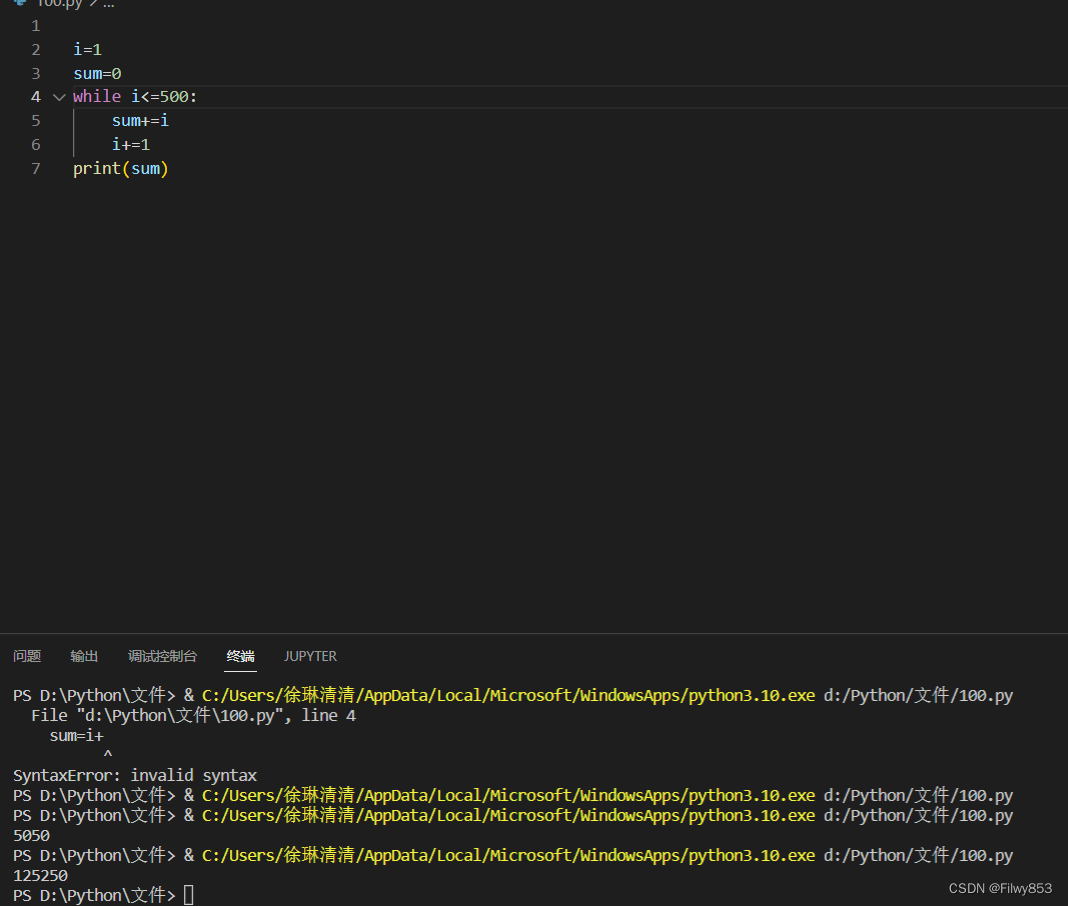Open the JUPYTER panel tab
This screenshot has height=906, width=1068.
(x=310, y=656)
